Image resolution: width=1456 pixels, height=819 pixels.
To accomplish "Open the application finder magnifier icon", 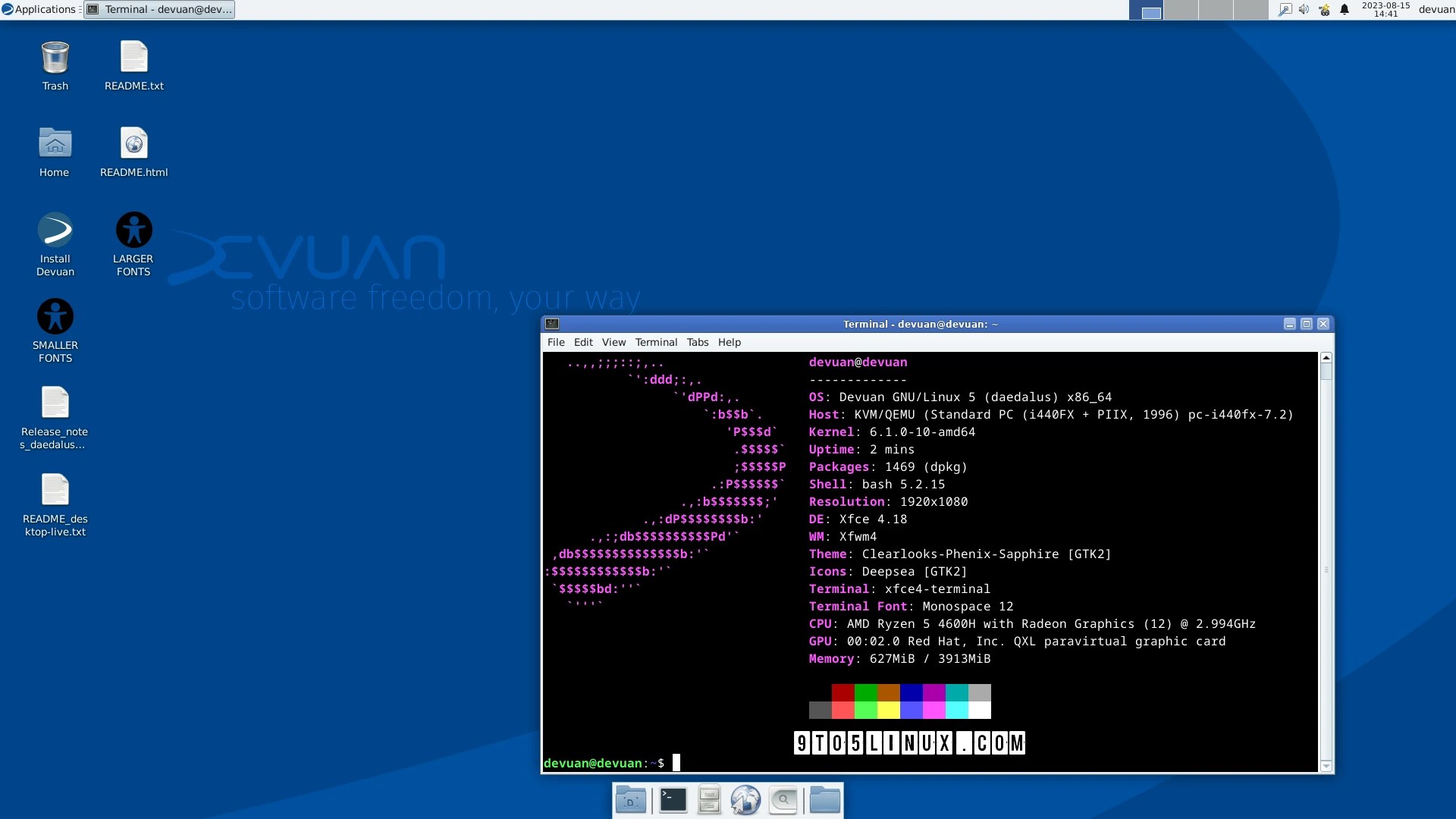I will tap(783, 800).
